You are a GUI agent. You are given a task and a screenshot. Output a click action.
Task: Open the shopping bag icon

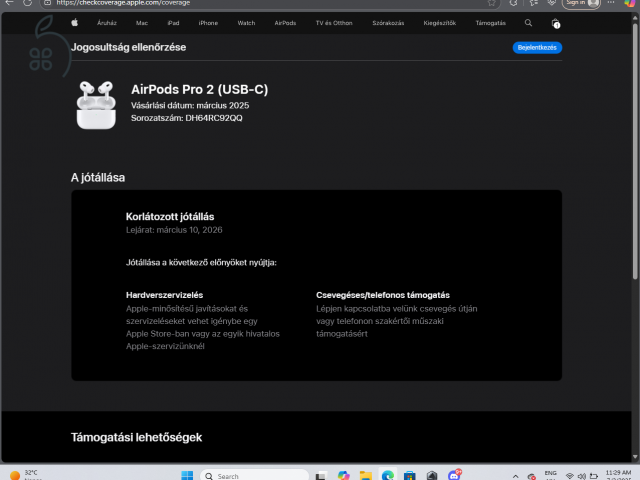pos(556,23)
